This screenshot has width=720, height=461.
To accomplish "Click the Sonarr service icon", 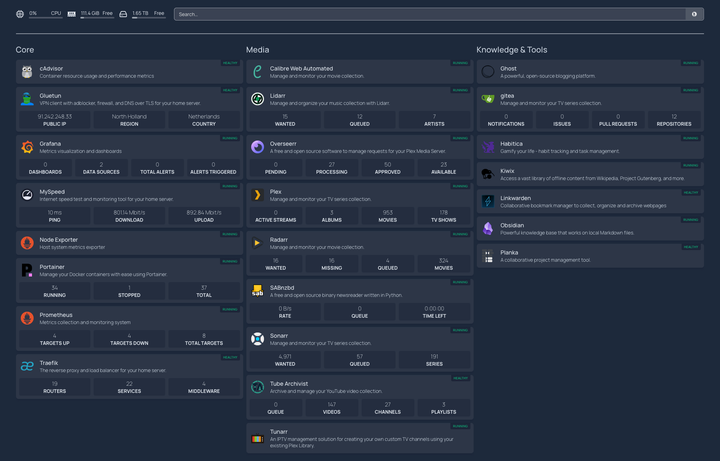I will click(x=257, y=339).
